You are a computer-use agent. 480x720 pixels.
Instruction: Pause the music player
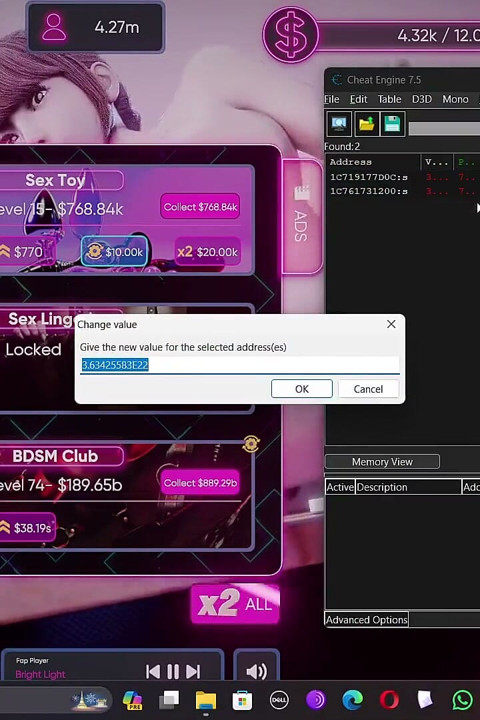coord(173,671)
